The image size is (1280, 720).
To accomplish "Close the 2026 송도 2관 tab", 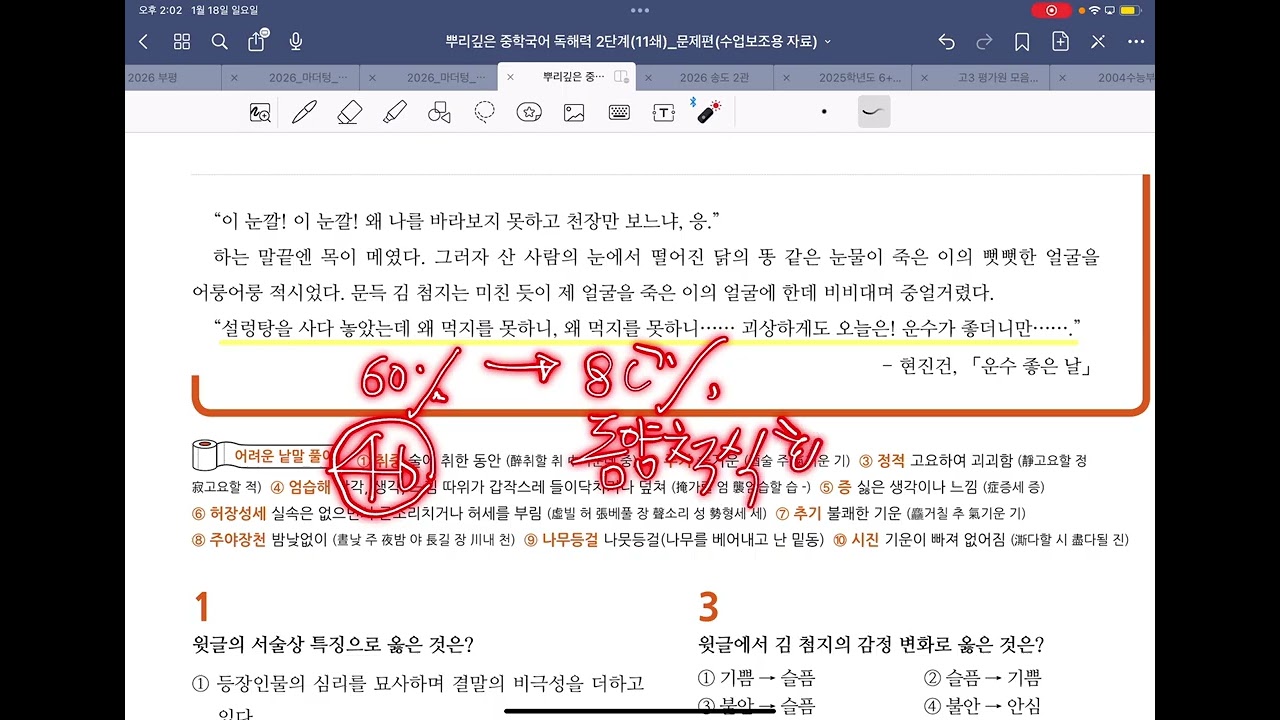I will (x=648, y=77).
